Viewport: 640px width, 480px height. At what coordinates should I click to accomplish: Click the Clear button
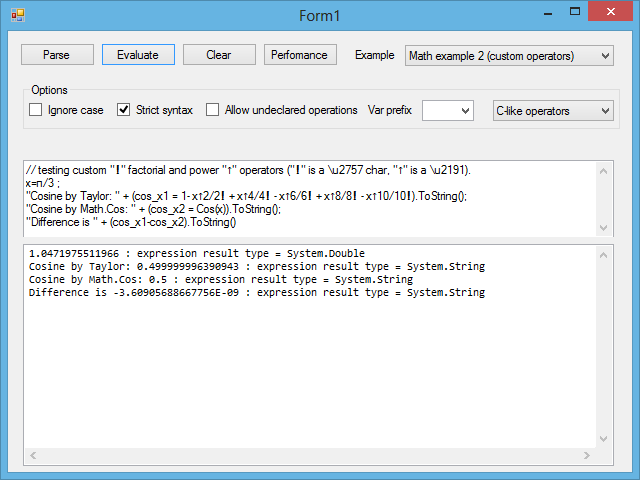pos(218,55)
